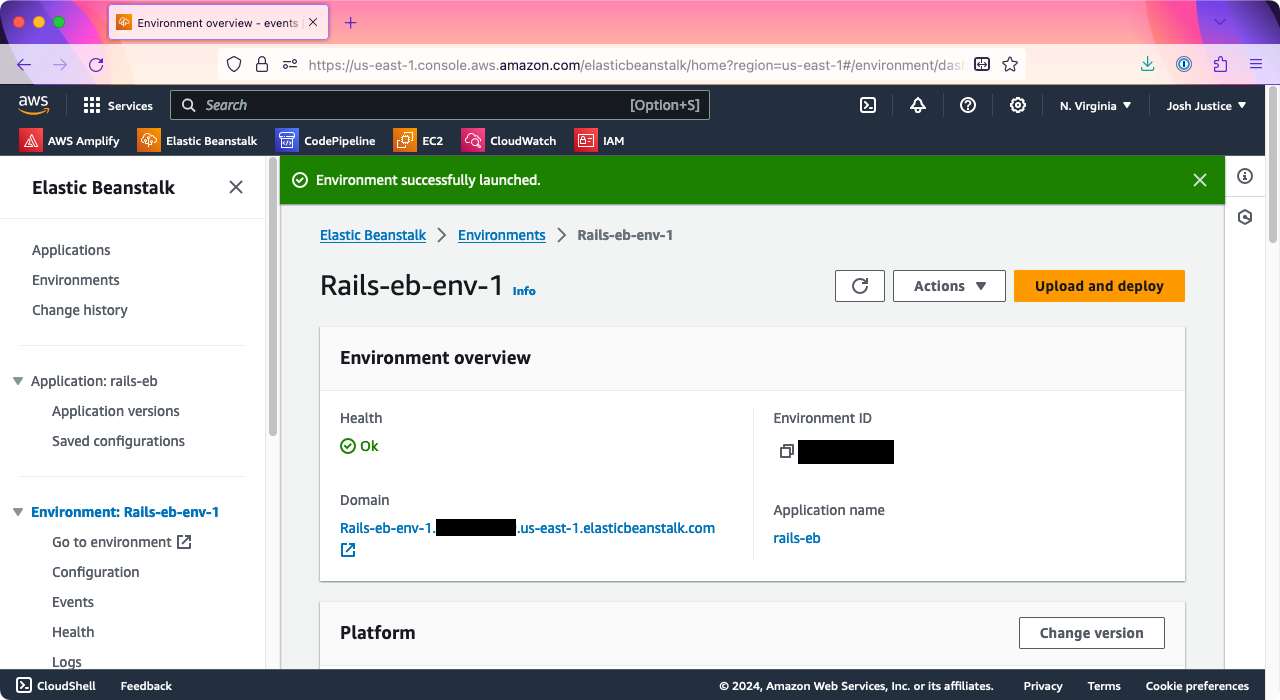The width and height of the screenshot is (1280, 700).
Task: Open the browser hamburger menu
Action: coord(1256,64)
